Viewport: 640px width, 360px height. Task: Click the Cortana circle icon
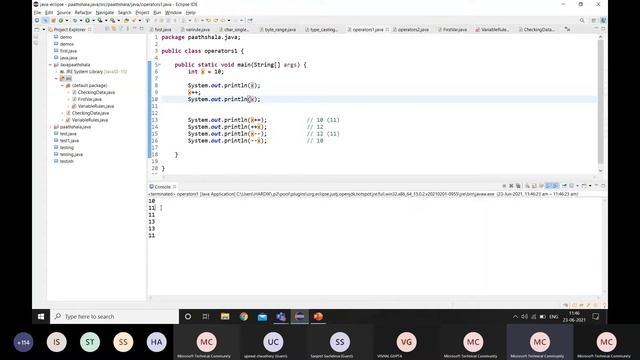(188, 316)
